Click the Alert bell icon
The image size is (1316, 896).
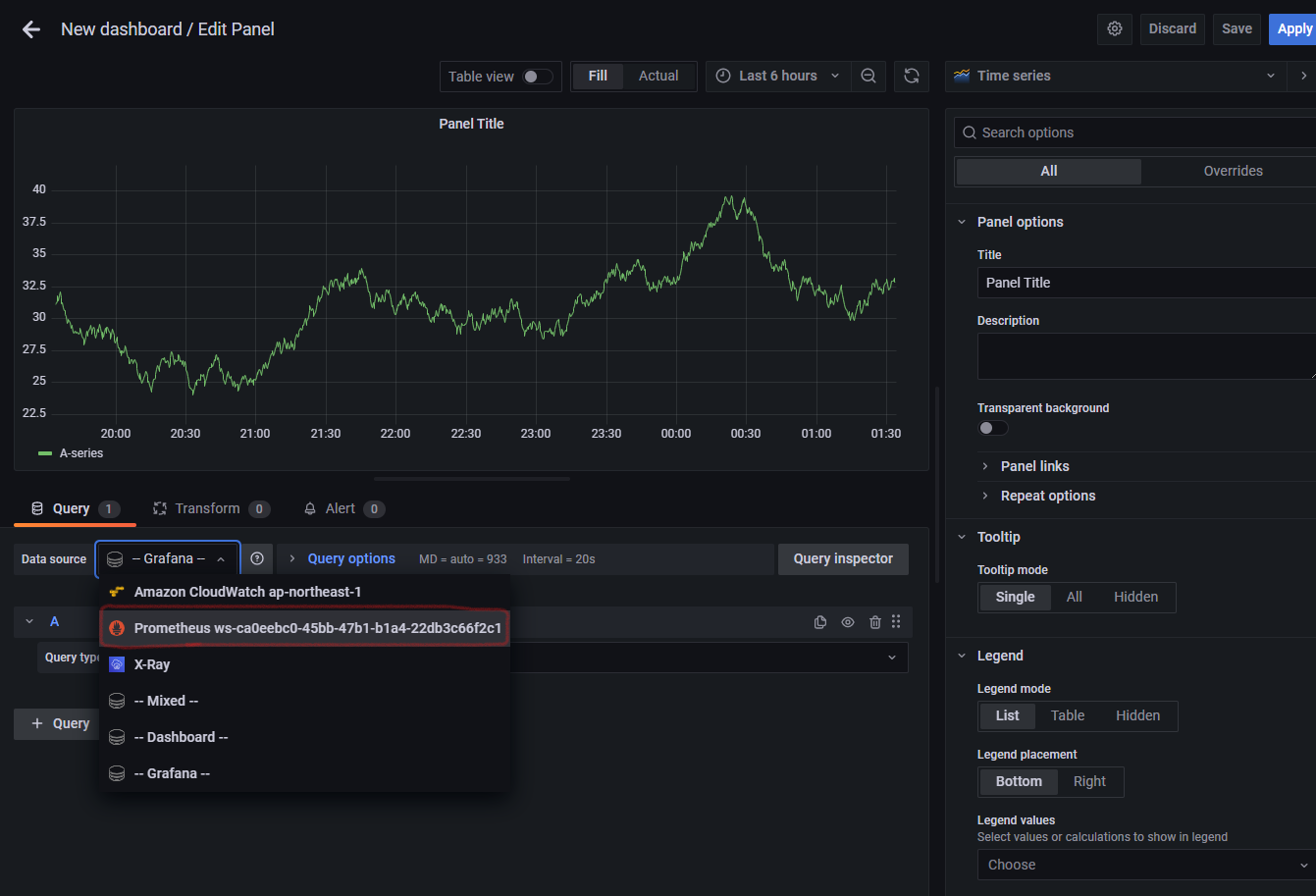310,508
